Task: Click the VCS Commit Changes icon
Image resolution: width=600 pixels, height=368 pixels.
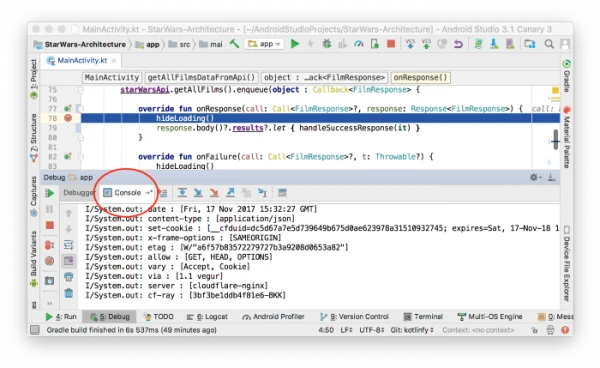Action: pyautogui.click(x=426, y=44)
